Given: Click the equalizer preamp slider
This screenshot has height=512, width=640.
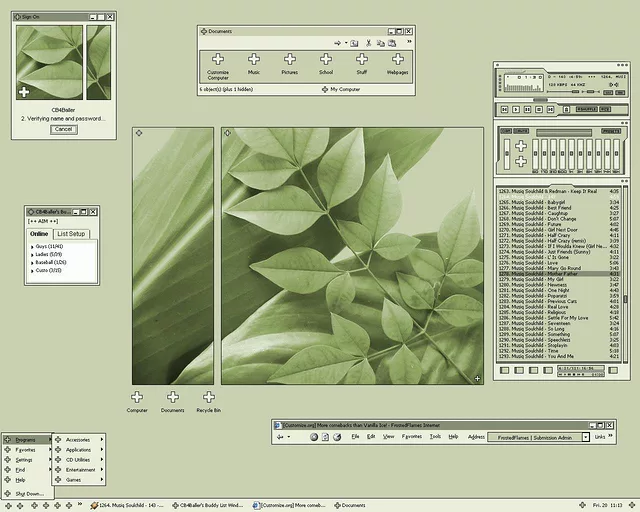Looking at the screenshot, I should [x=507, y=154].
